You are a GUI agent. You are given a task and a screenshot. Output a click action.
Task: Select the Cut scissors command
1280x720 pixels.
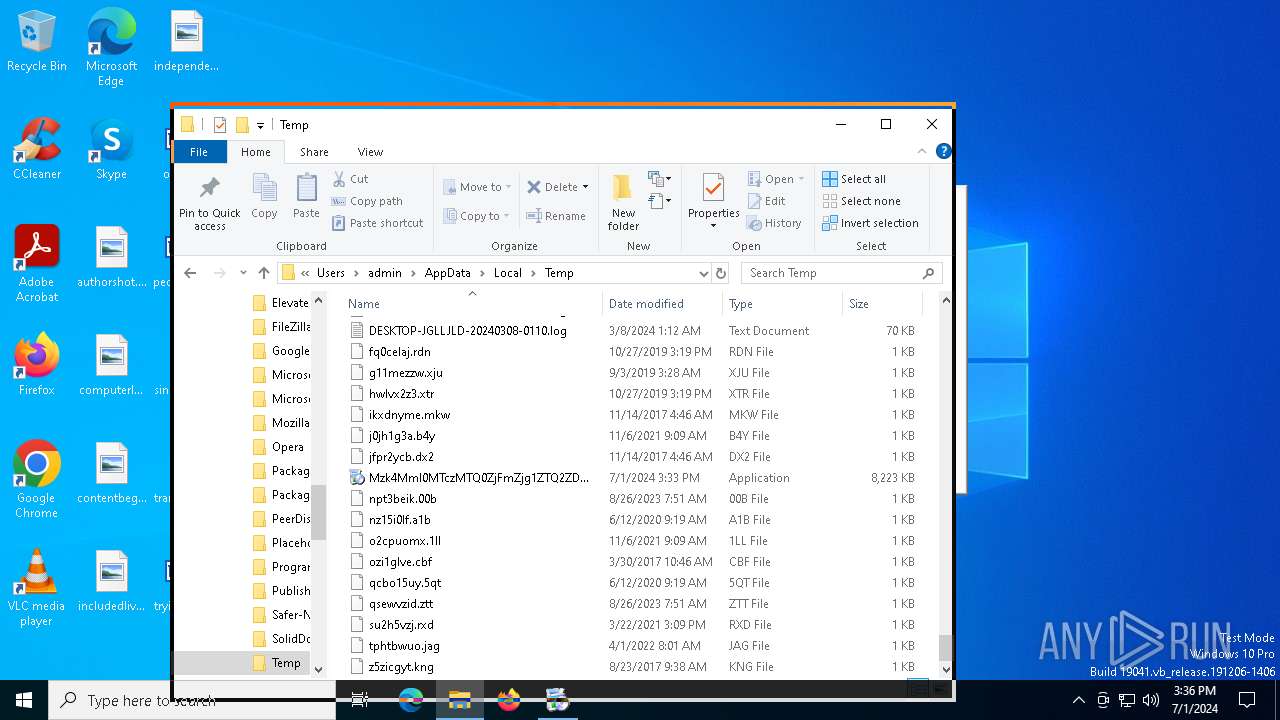click(x=351, y=179)
